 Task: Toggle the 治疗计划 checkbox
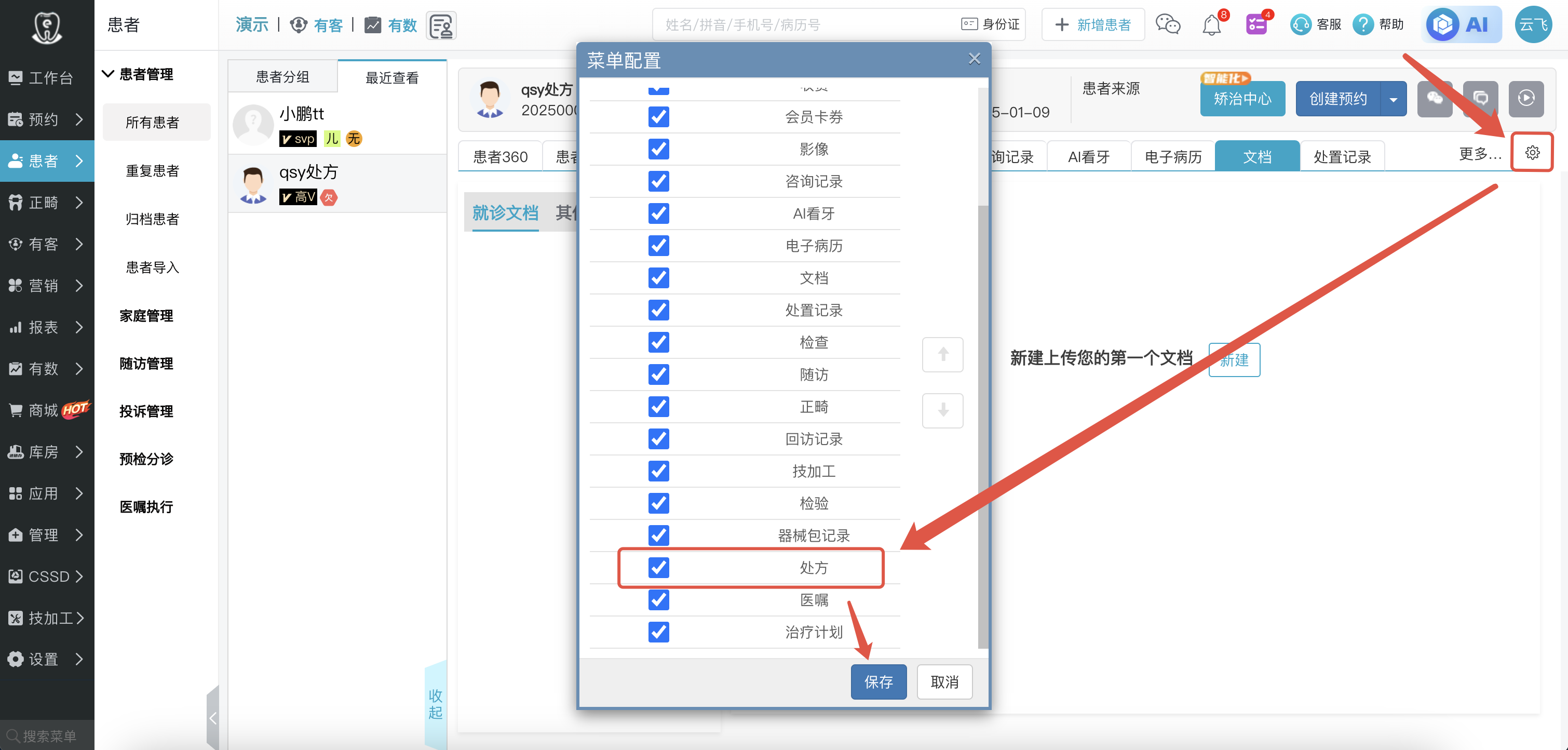pos(658,632)
